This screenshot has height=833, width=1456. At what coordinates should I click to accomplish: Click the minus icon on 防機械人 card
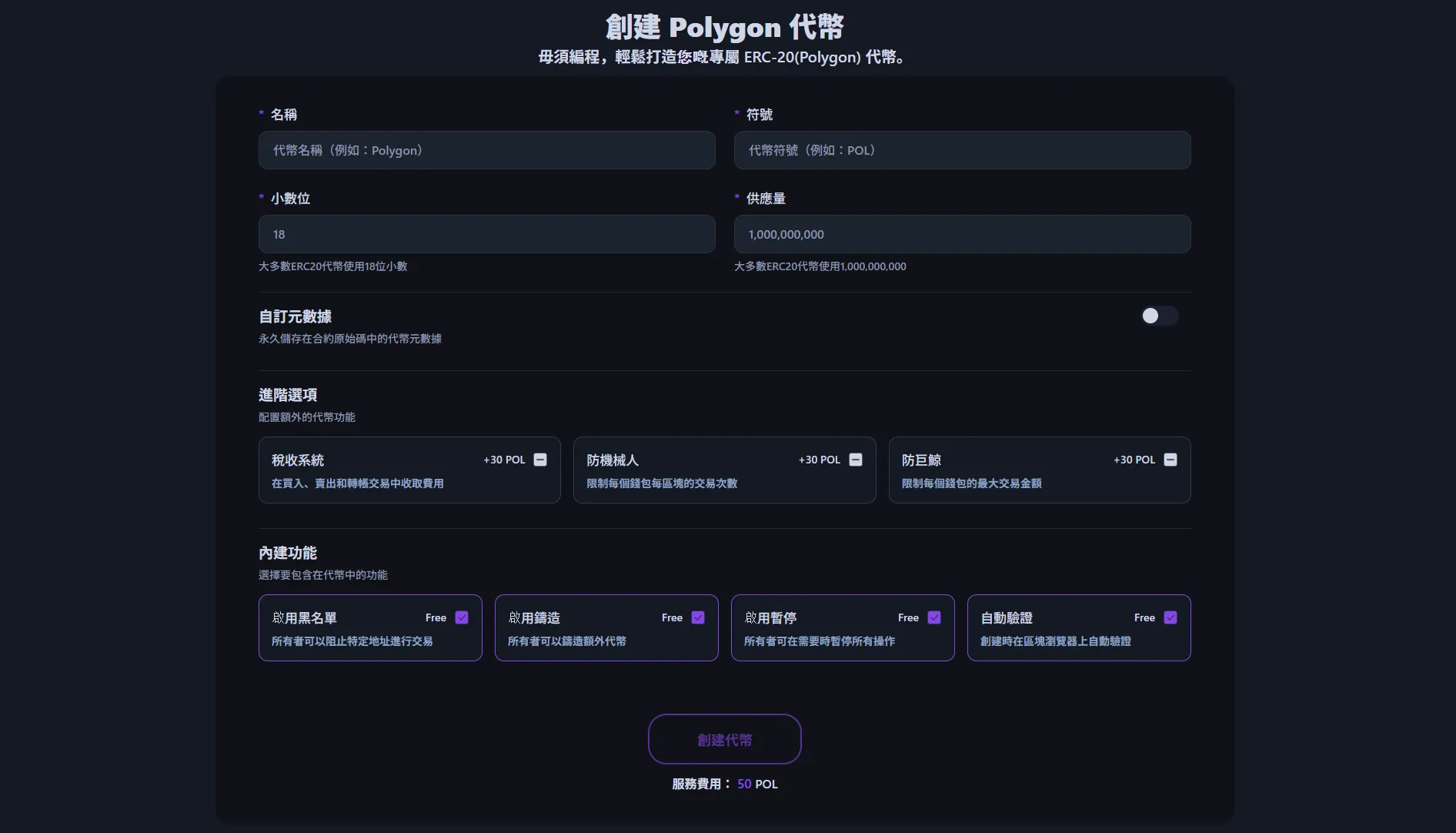point(855,460)
